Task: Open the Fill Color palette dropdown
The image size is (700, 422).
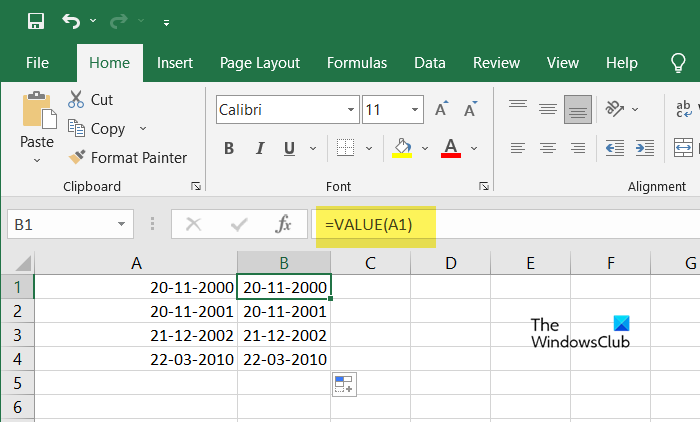Action: point(425,148)
